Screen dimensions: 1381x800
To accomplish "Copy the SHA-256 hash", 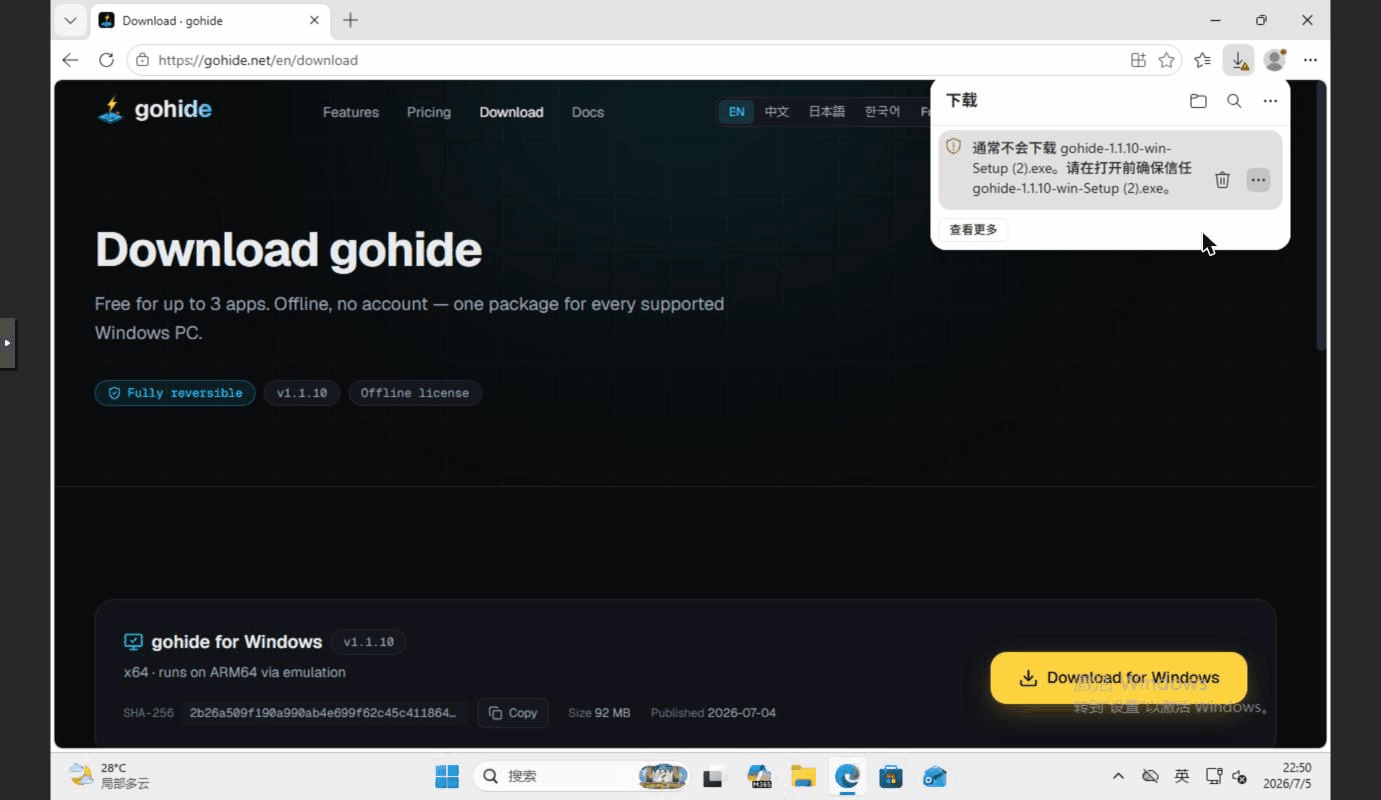I will pos(513,713).
